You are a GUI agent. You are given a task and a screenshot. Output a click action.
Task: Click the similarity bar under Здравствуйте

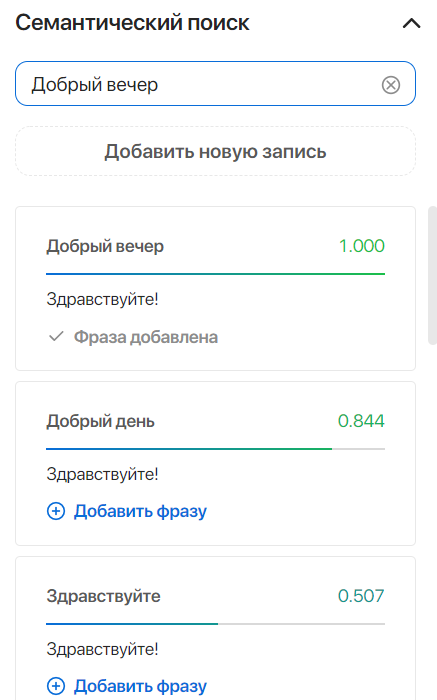[x=216, y=624]
